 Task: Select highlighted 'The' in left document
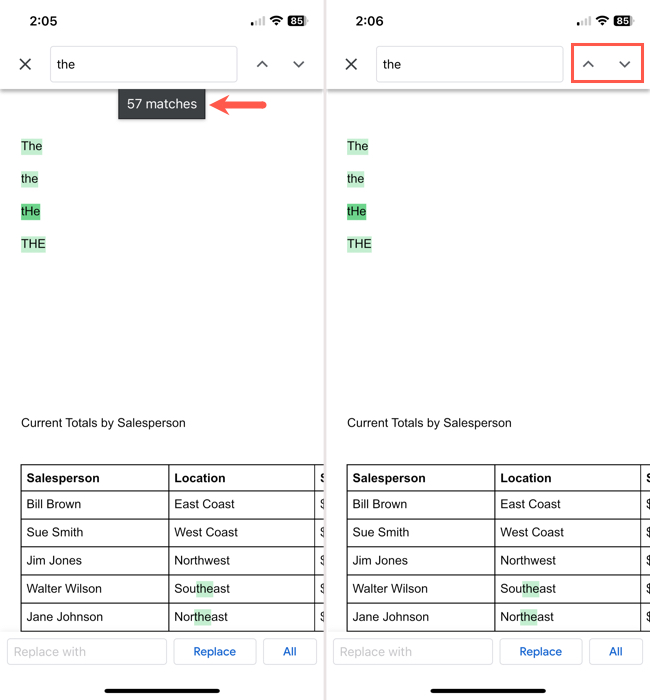pyautogui.click(x=32, y=146)
